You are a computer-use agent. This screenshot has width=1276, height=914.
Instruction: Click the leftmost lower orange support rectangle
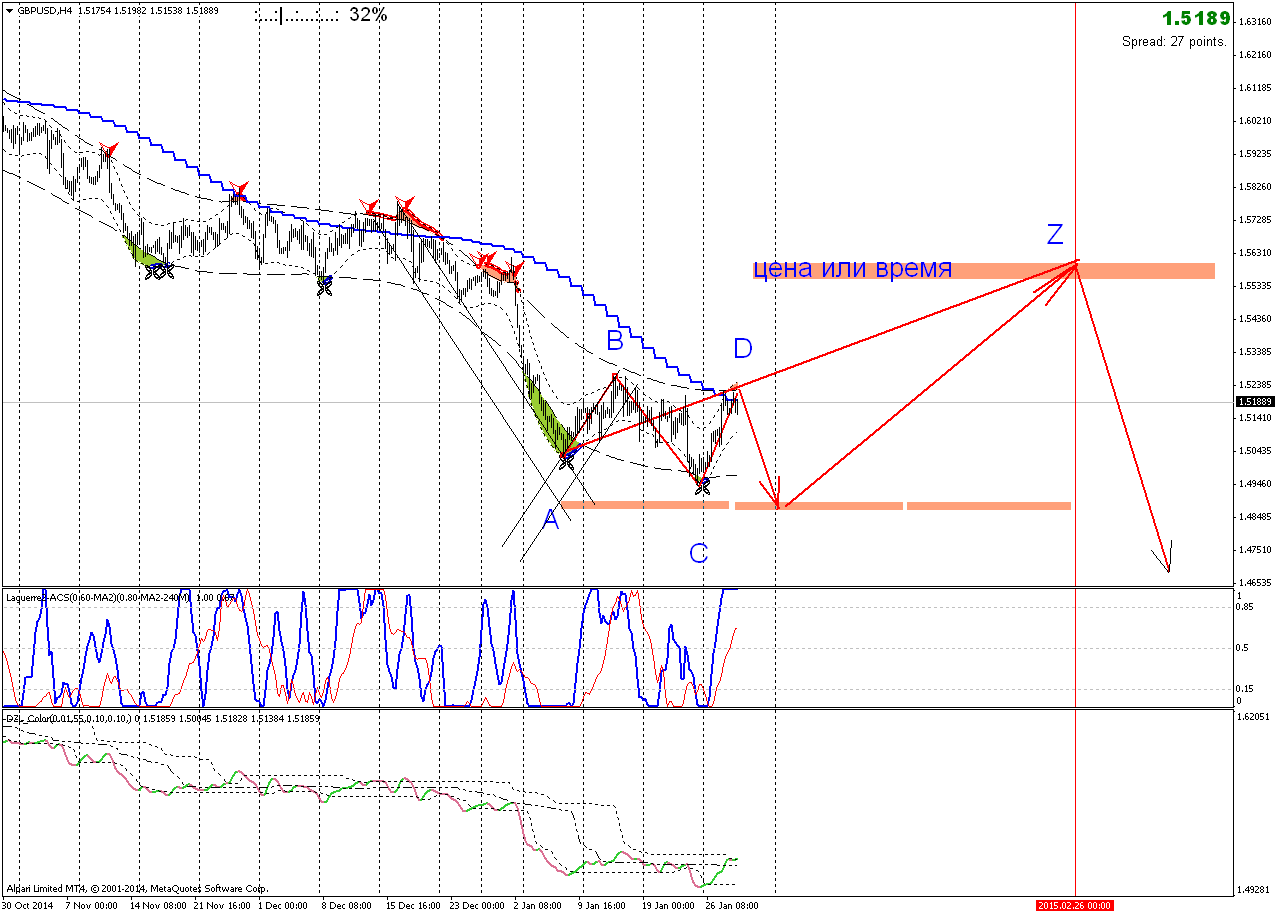[645, 505]
